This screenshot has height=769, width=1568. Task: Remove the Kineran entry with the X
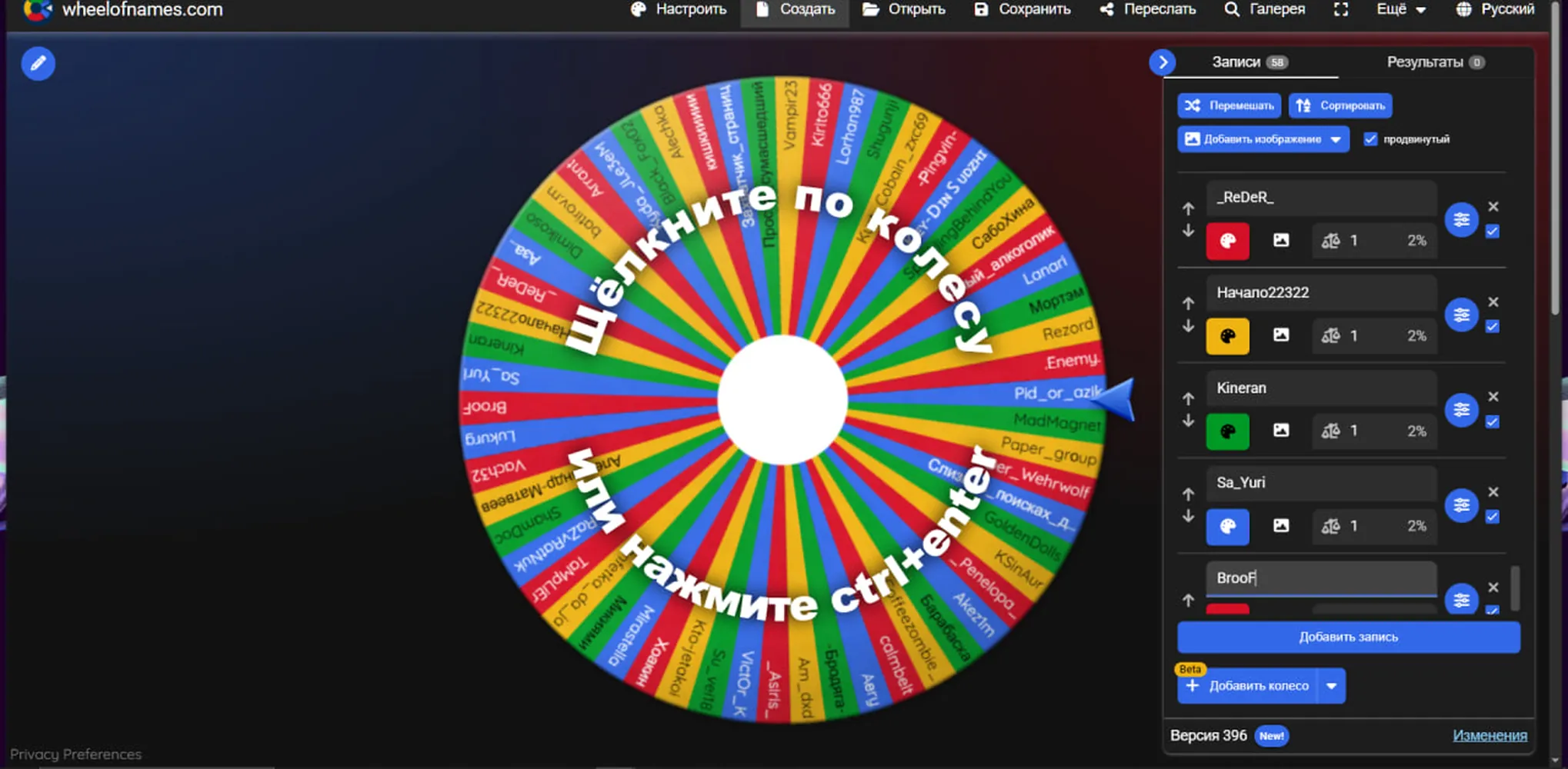pyautogui.click(x=1493, y=397)
